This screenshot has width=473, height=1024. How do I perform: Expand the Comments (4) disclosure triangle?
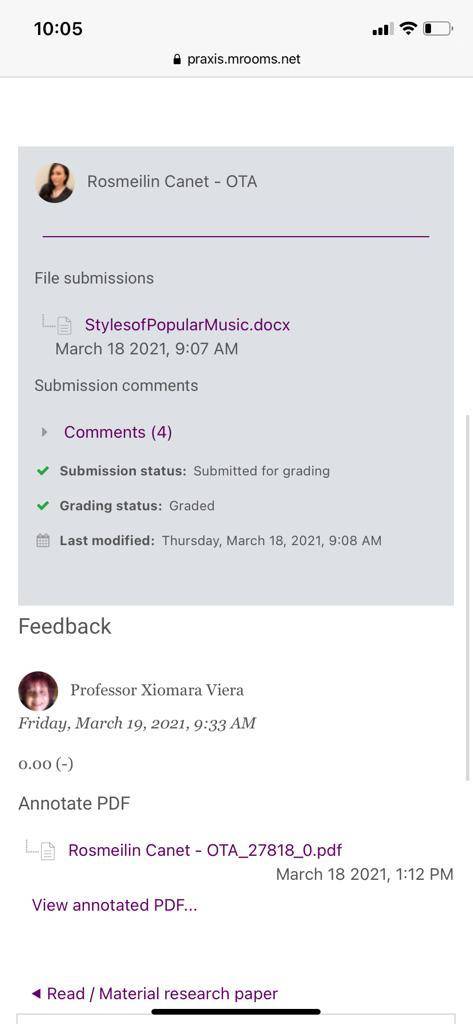pyautogui.click(x=44, y=432)
